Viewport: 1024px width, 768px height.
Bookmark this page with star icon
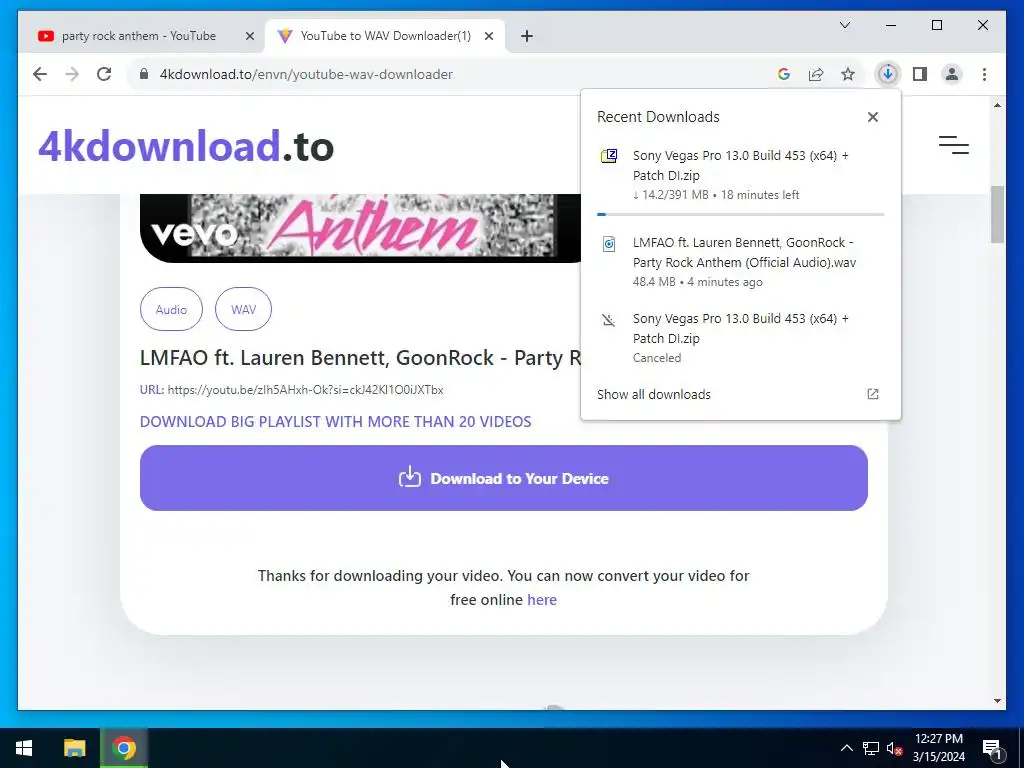[848, 74]
